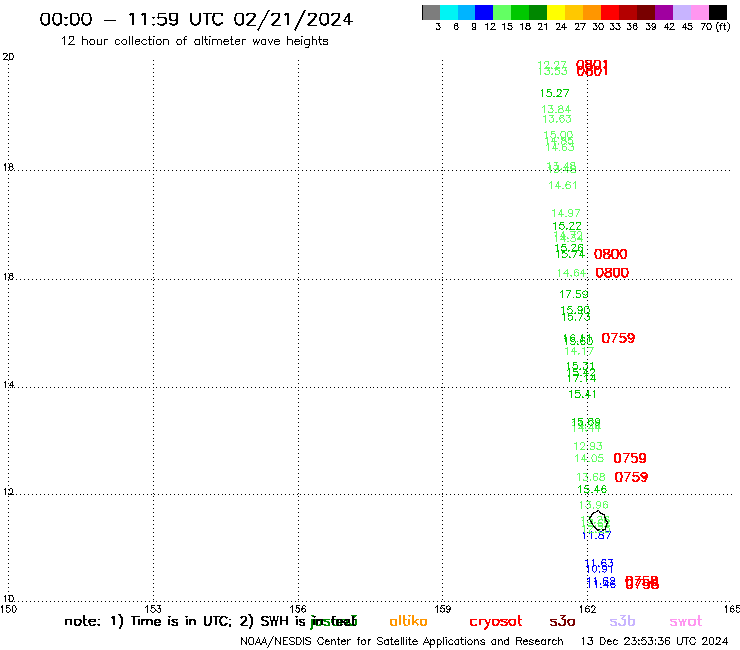Click the longitude axis label 162
This screenshot has width=740, height=650.
coord(588,609)
